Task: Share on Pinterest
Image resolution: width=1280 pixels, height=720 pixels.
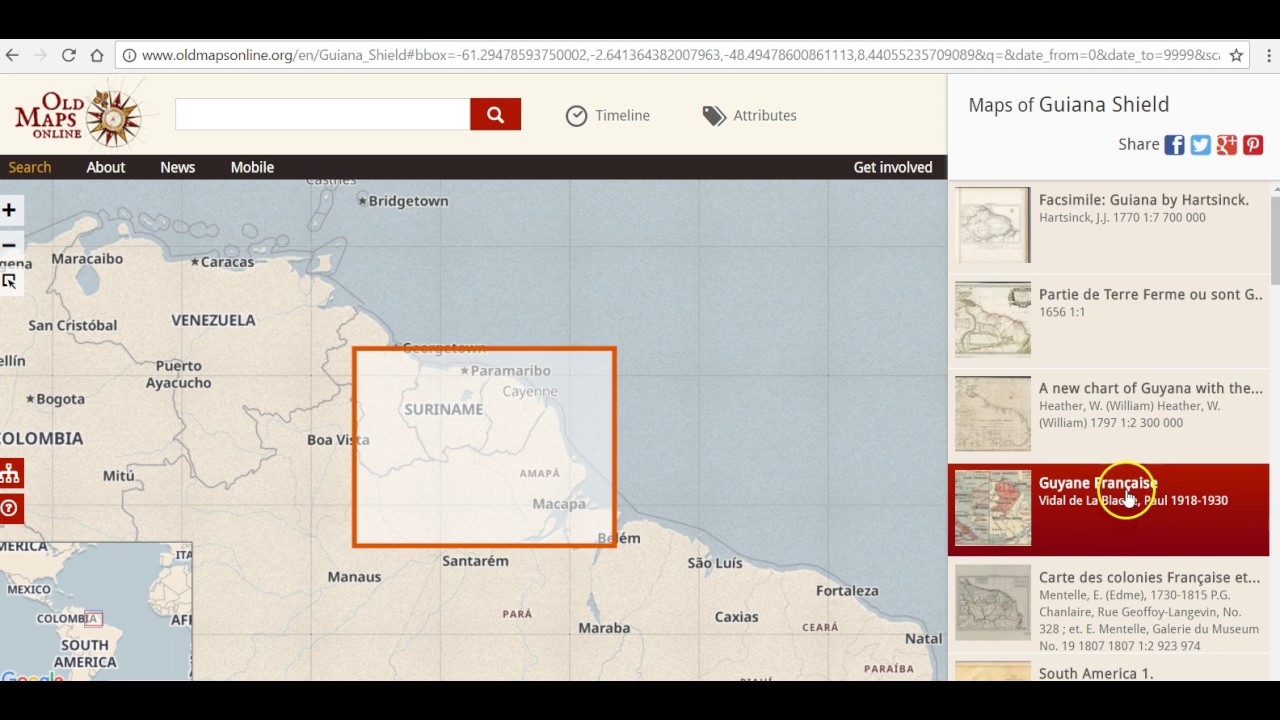Action: (x=1253, y=145)
